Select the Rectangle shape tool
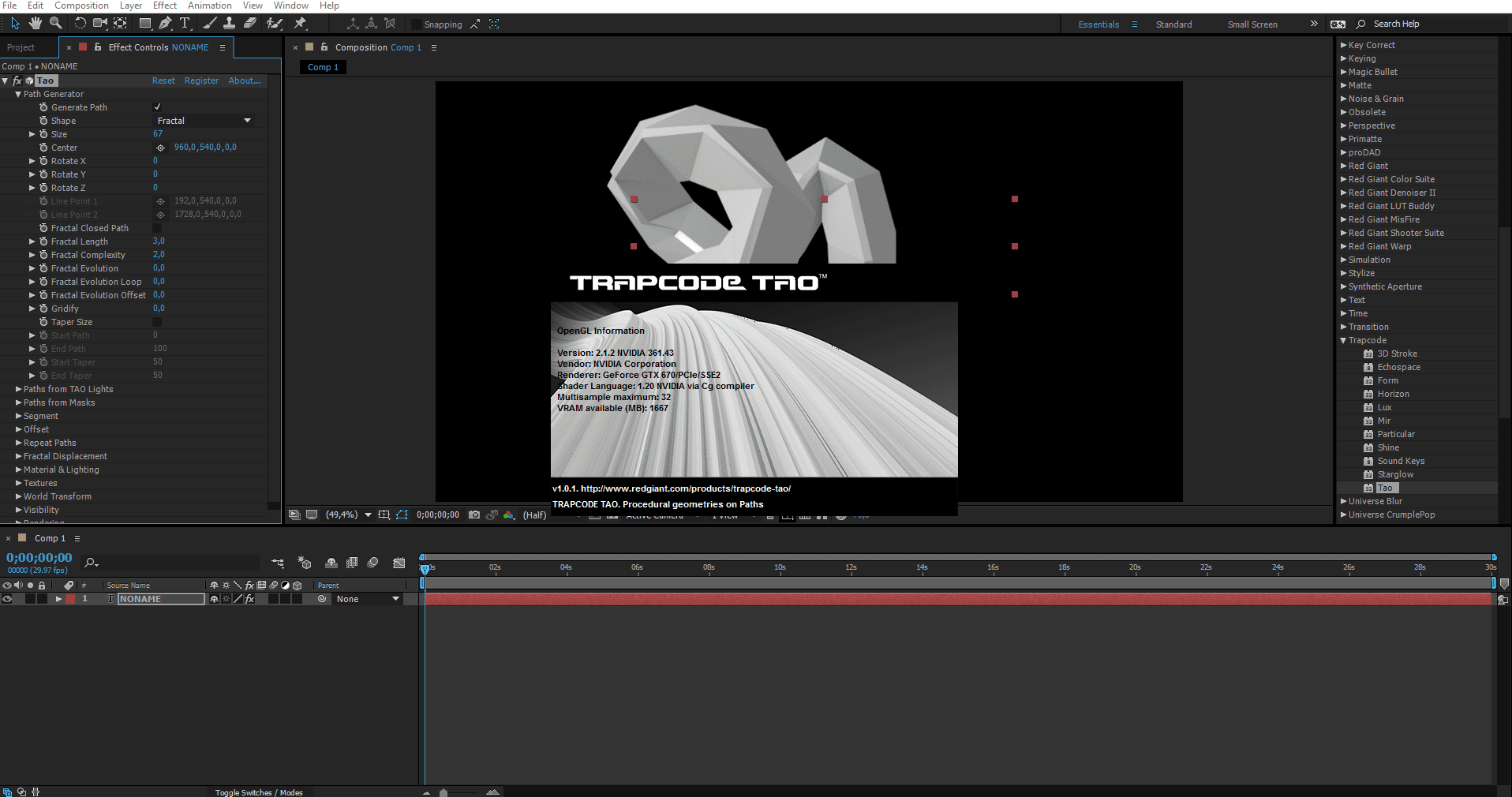Image resolution: width=1512 pixels, height=797 pixels. pos(145,24)
